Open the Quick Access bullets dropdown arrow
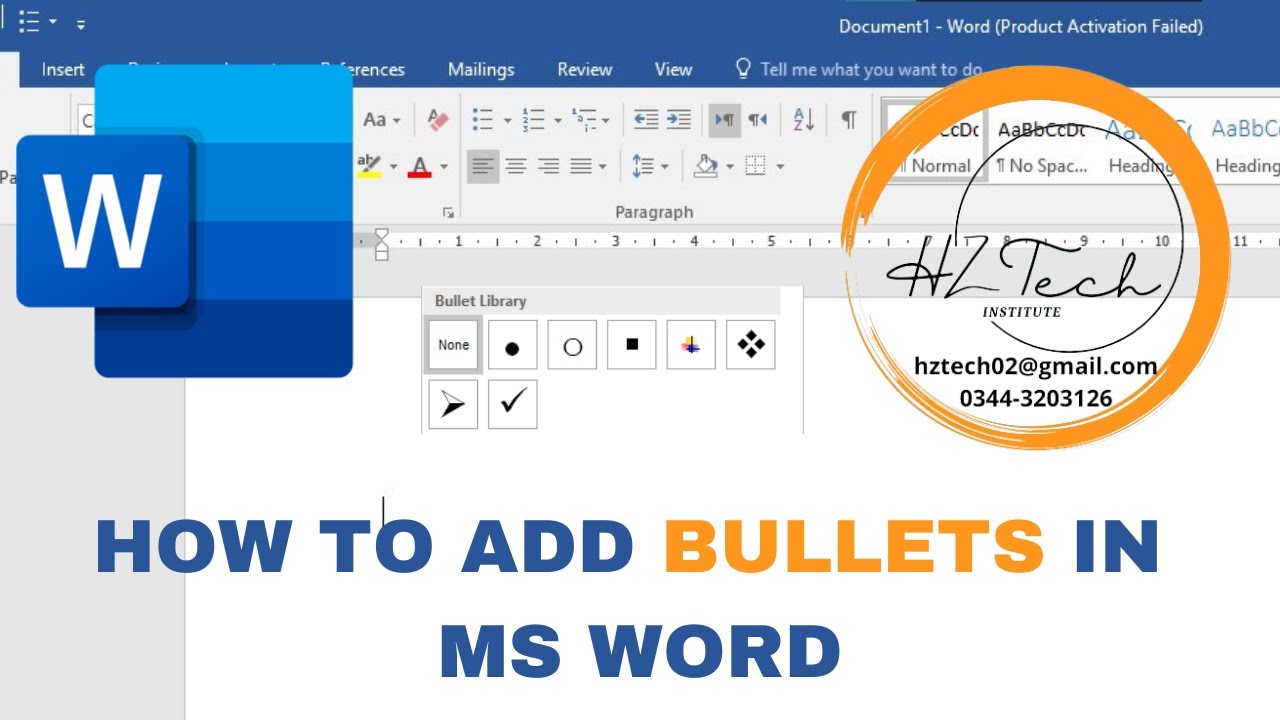1280x720 pixels. 52,22
